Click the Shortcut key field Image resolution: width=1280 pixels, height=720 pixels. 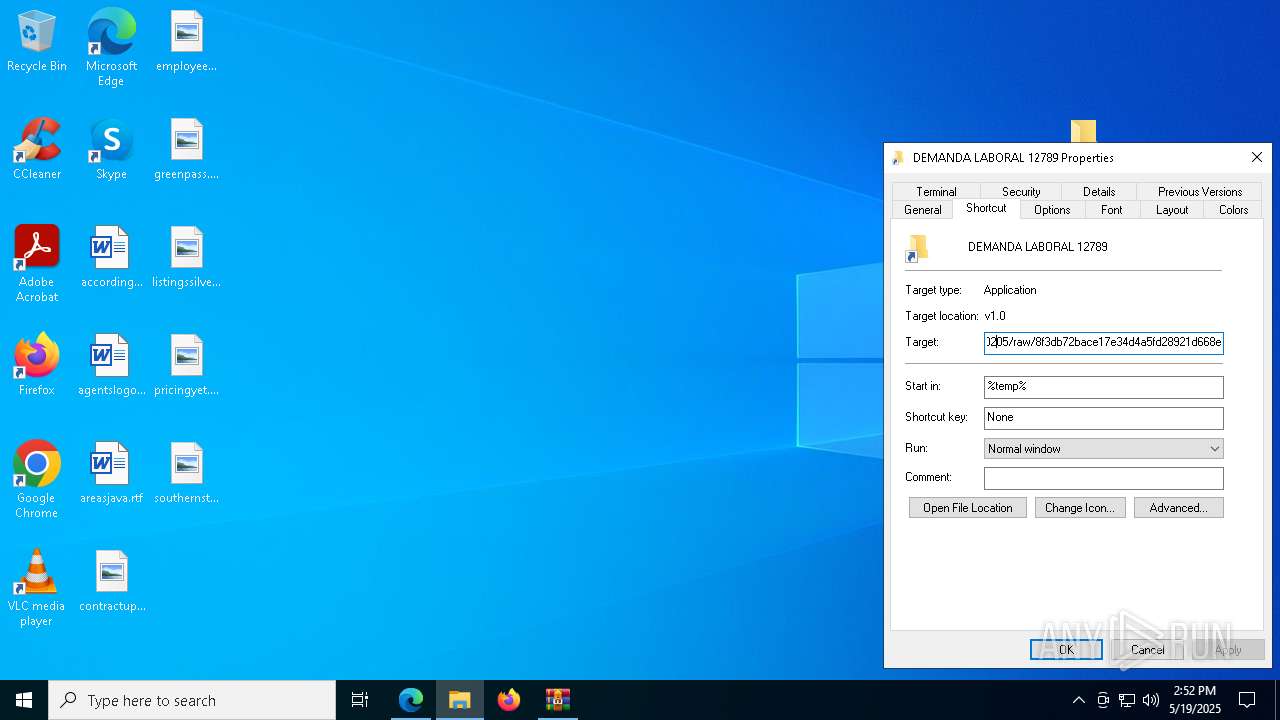coord(1103,418)
